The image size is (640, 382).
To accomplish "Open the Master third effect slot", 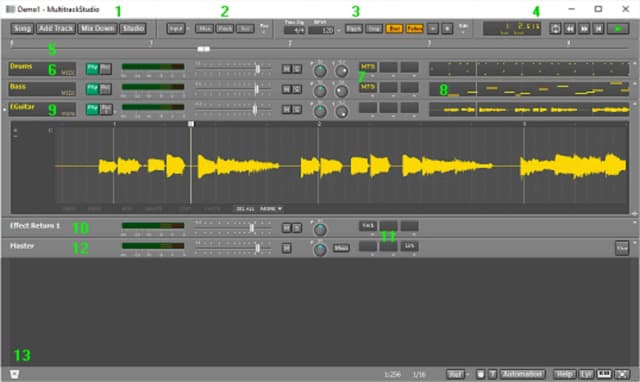I will (409, 246).
